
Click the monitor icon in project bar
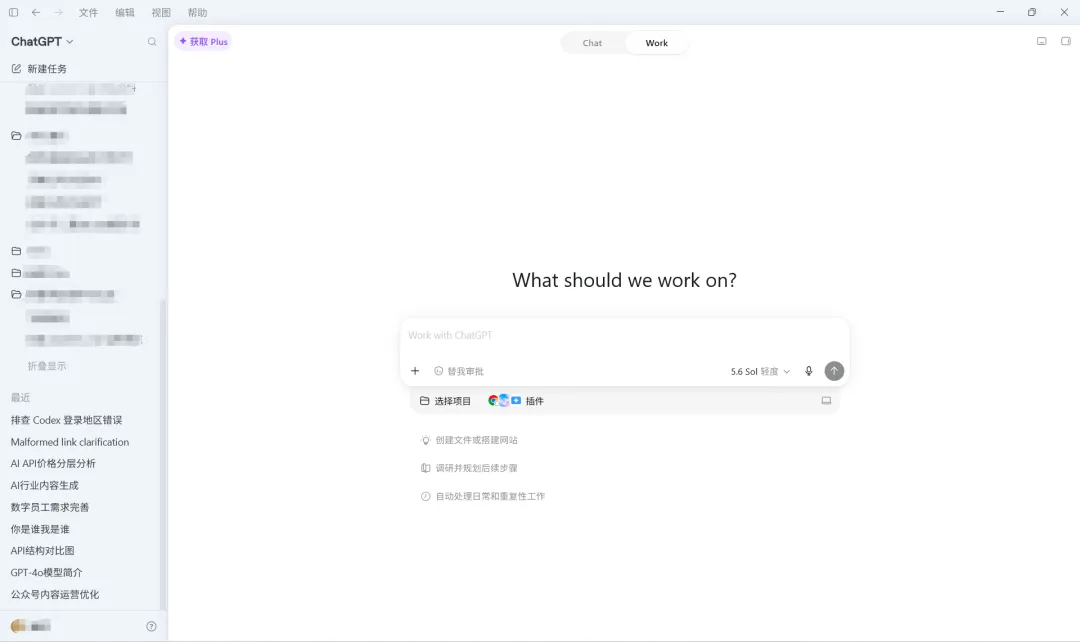[826, 400]
